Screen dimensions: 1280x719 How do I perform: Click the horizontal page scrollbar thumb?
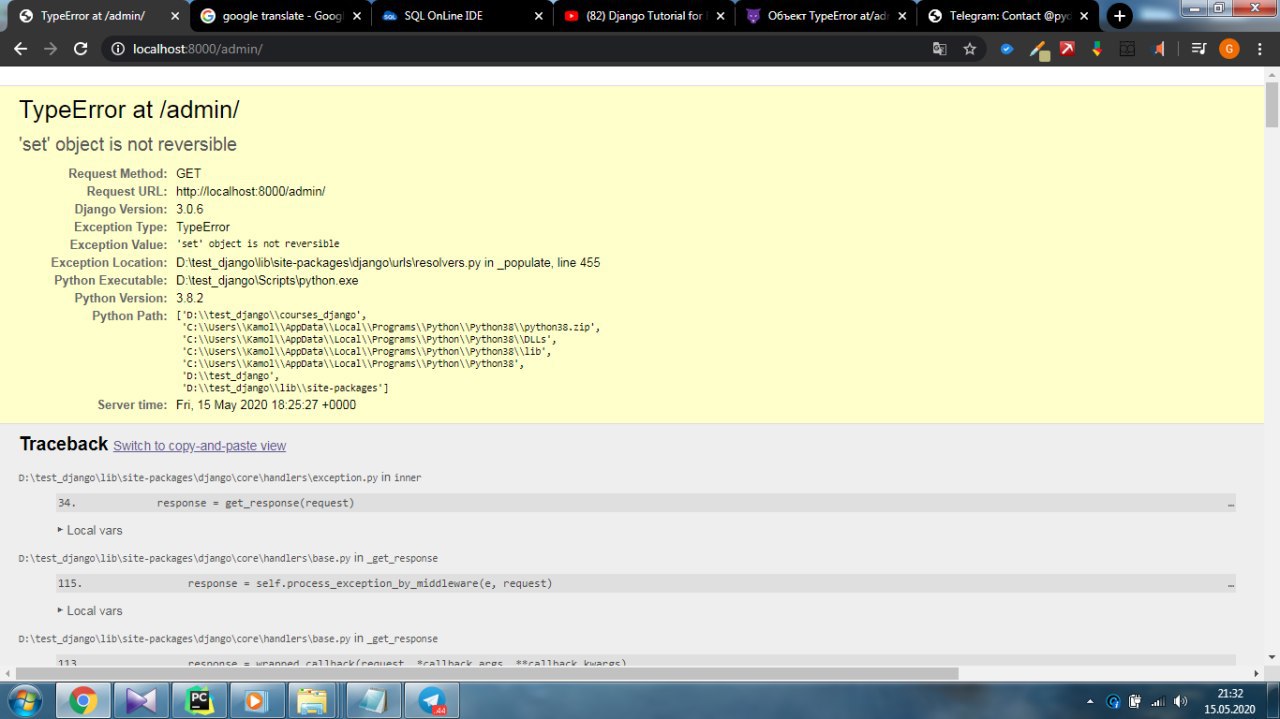click(487, 674)
